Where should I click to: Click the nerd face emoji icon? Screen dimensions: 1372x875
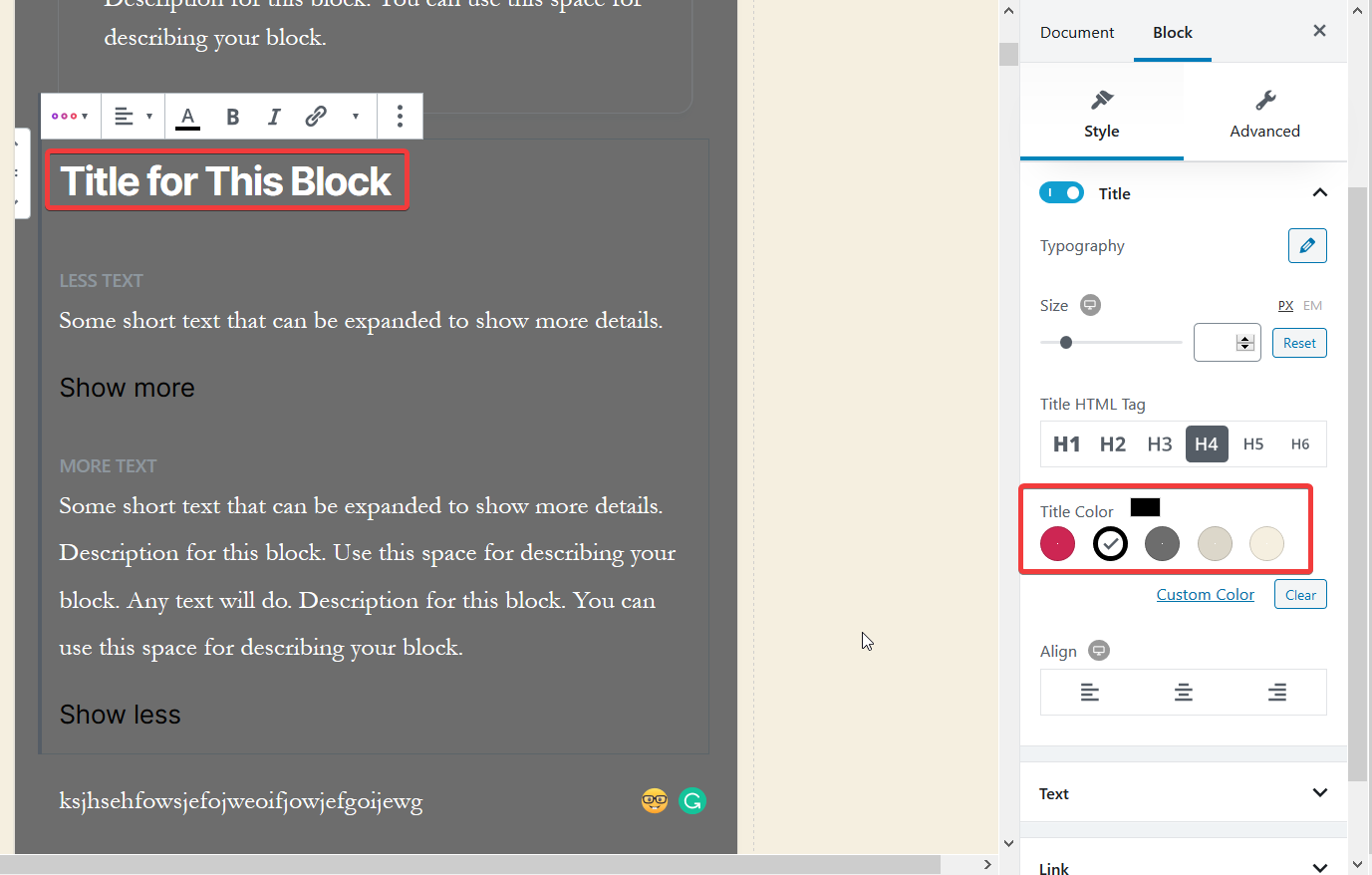[655, 800]
